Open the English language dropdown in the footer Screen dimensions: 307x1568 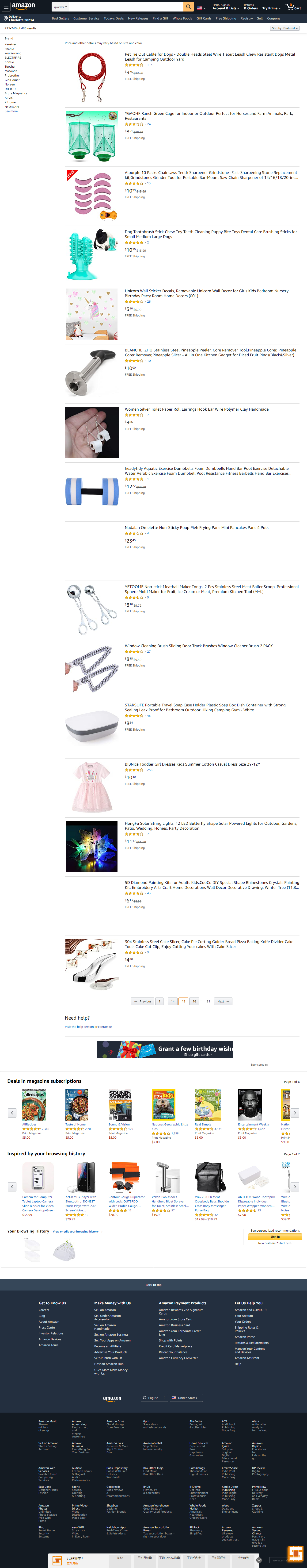pyautogui.click(x=153, y=1398)
